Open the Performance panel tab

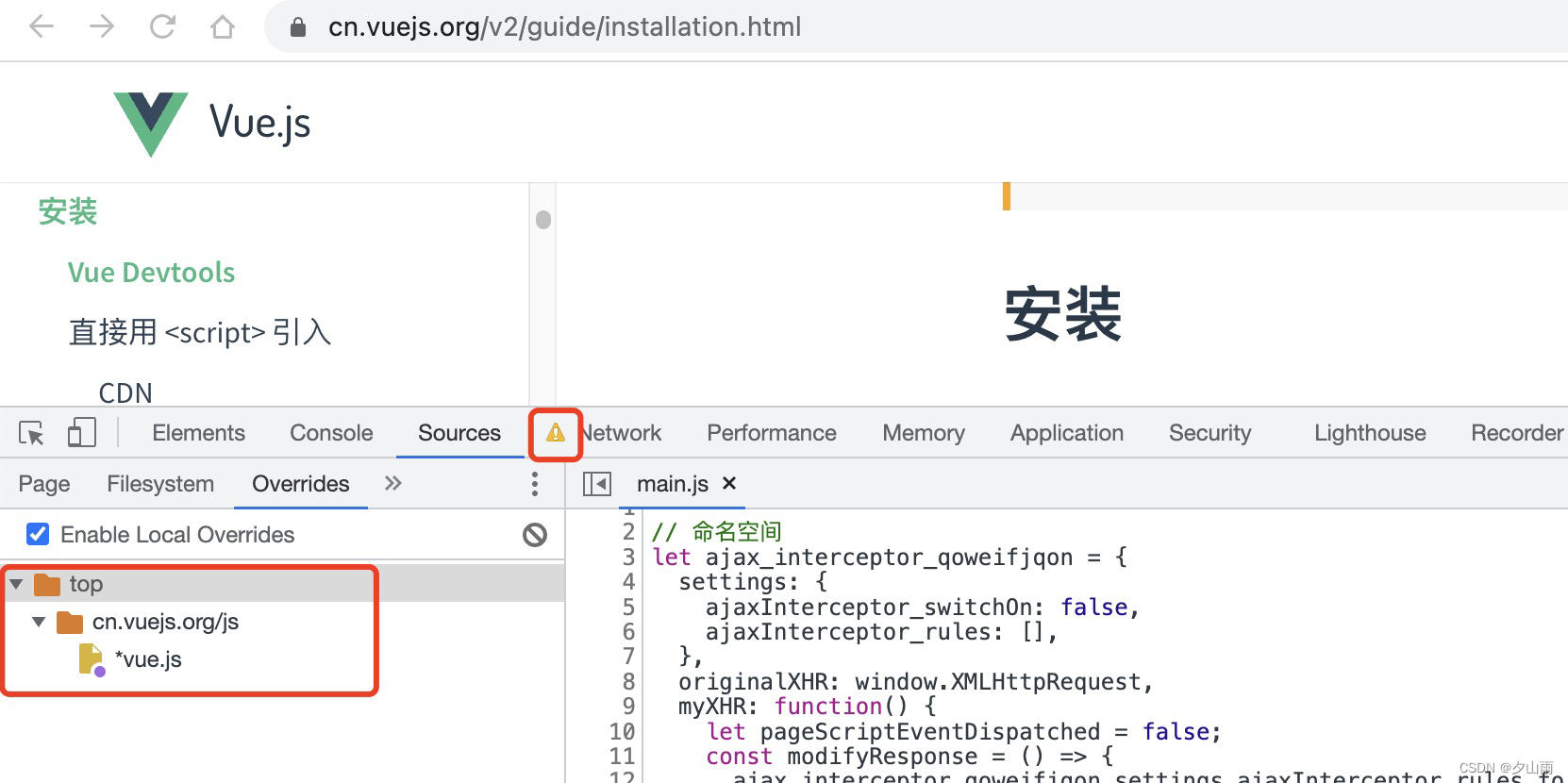(x=772, y=433)
